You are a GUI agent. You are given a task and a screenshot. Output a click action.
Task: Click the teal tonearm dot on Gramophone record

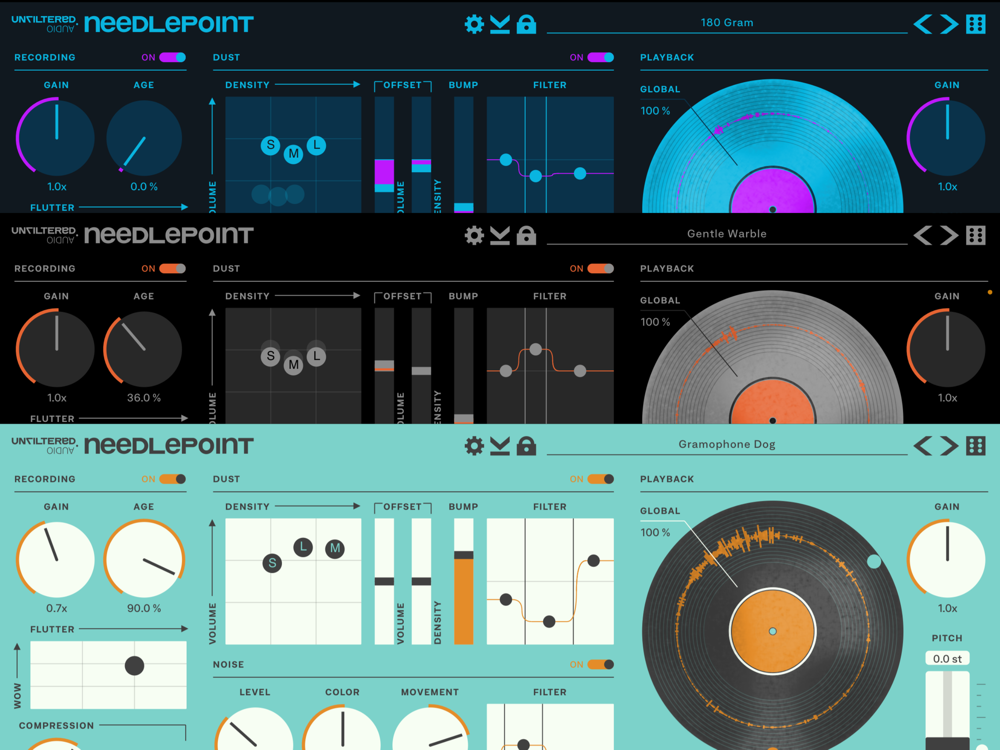[874, 561]
